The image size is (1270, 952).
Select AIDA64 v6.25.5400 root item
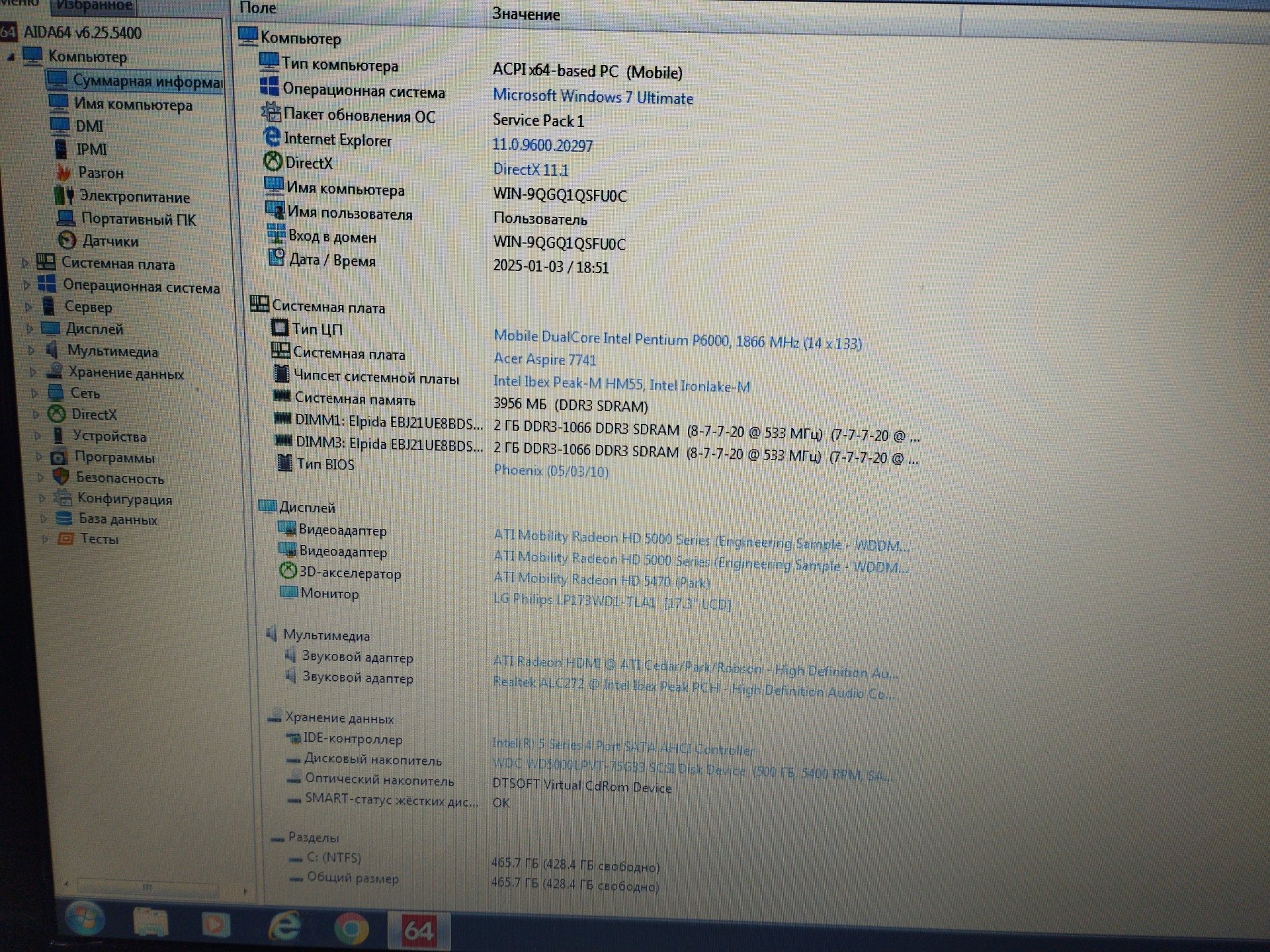[82, 32]
